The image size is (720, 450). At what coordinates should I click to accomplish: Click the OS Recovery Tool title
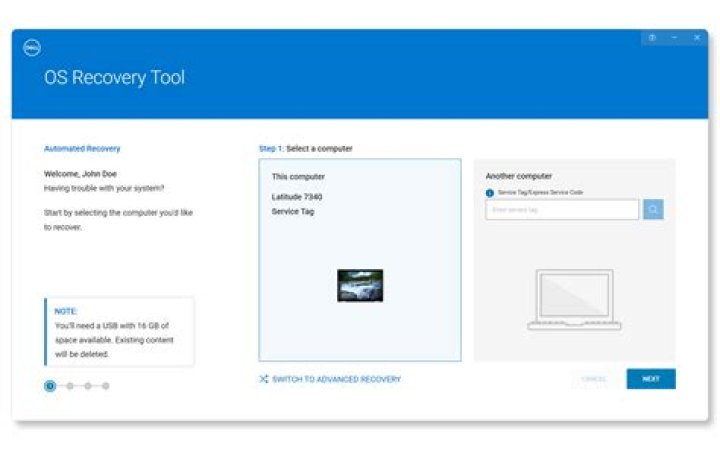point(114,77)
